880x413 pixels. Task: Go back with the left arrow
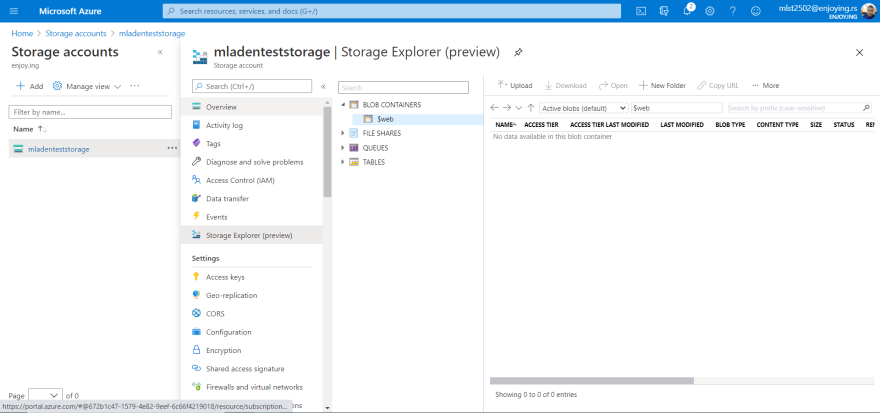pos(494,108)
